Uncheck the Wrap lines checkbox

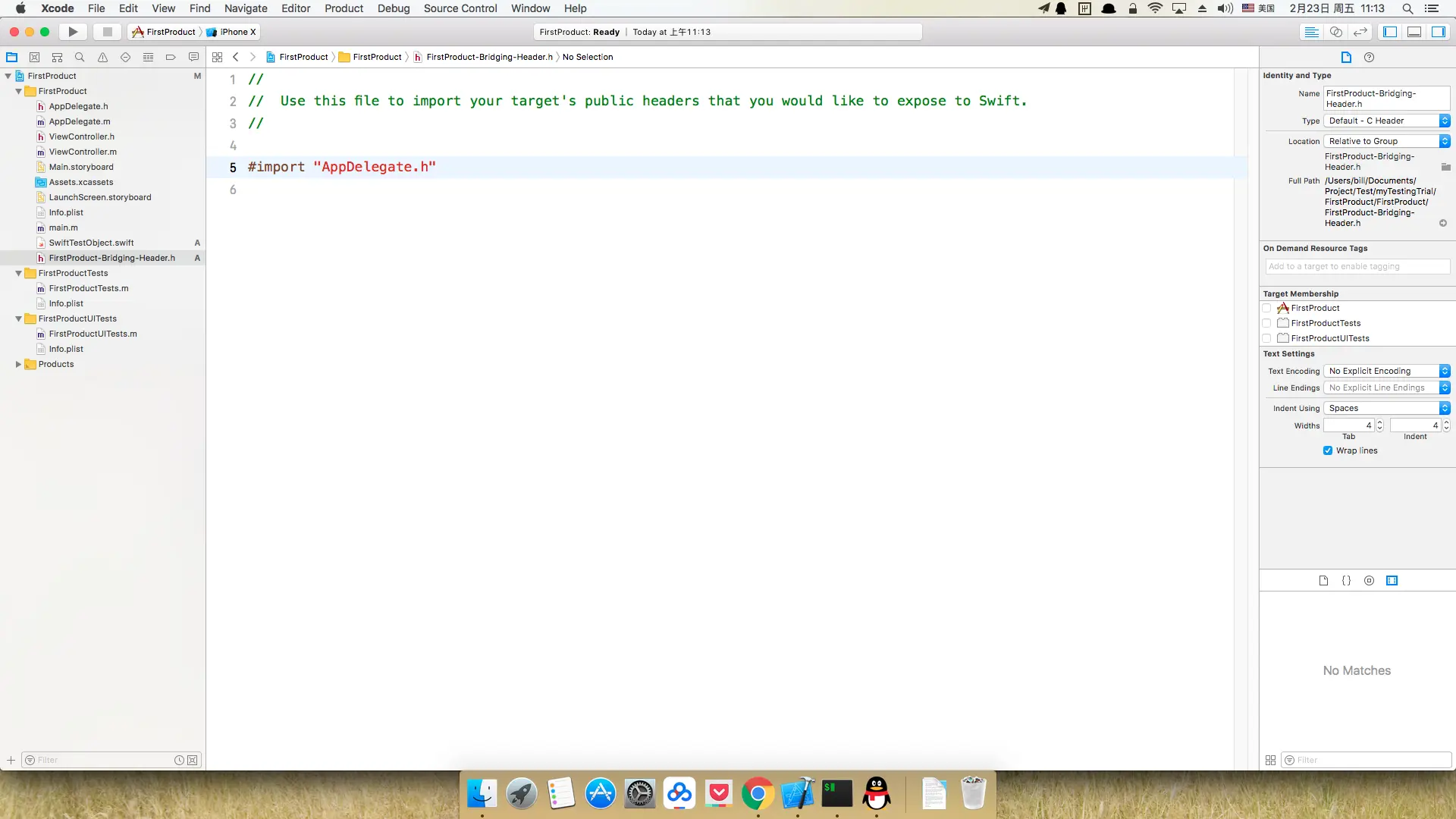coord(1328,450)
